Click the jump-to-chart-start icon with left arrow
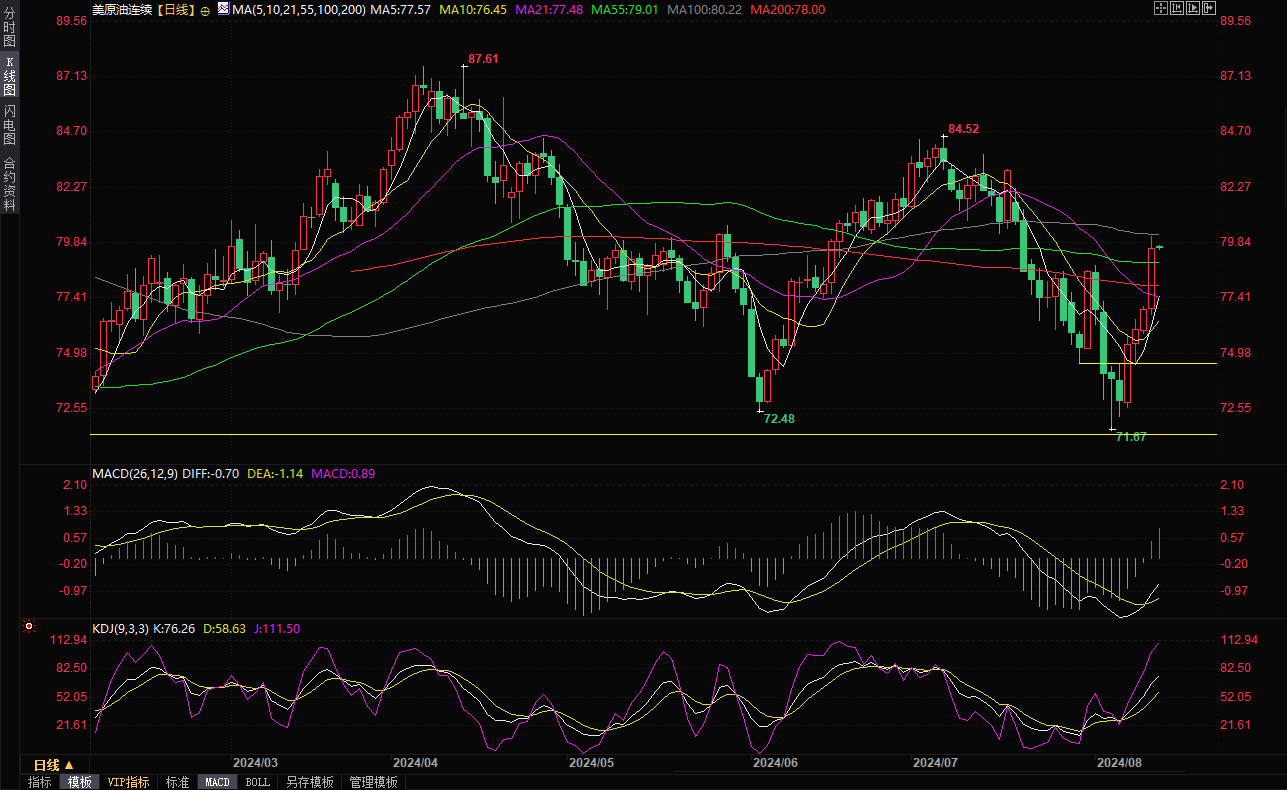Viewport: 1287px width, 790px height. click(1177, 8)
